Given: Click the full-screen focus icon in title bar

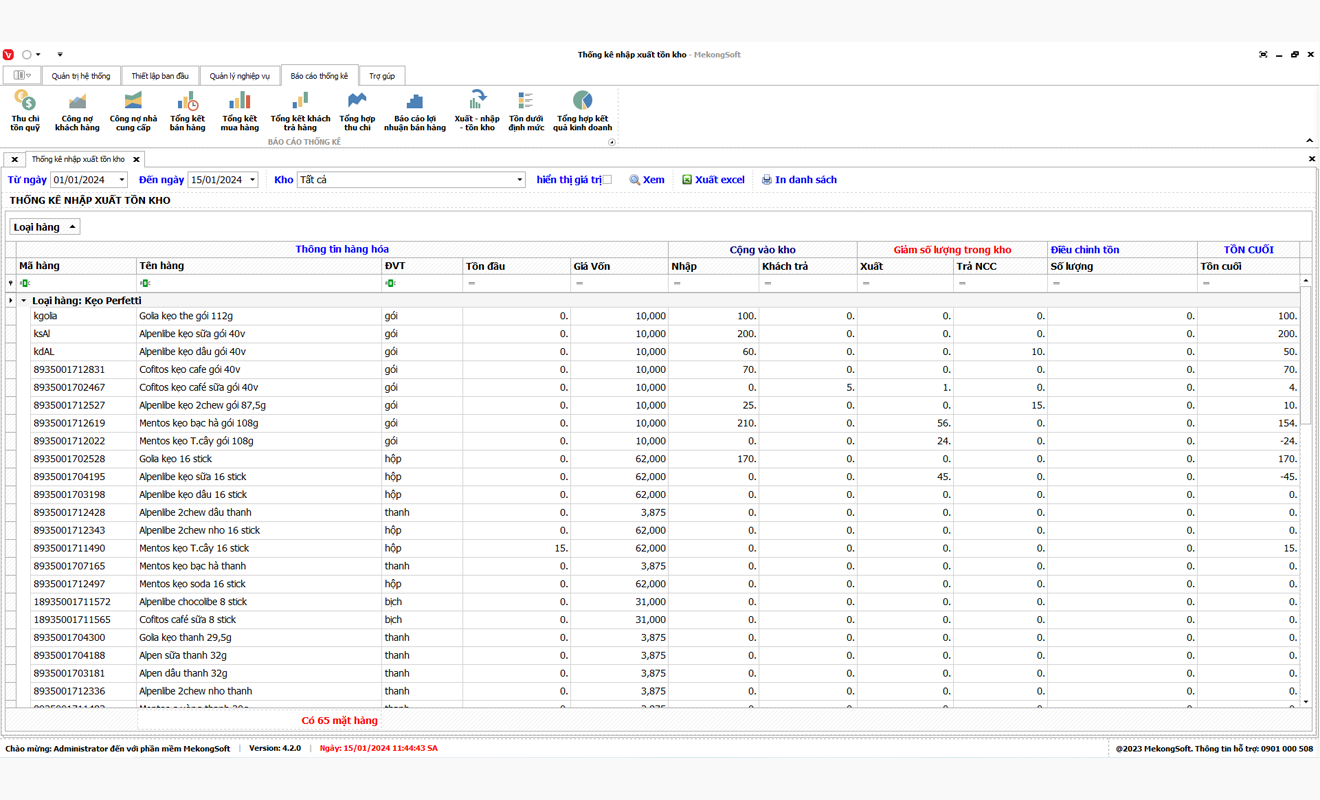Looking at the screenshot, I should [1263, 55].
